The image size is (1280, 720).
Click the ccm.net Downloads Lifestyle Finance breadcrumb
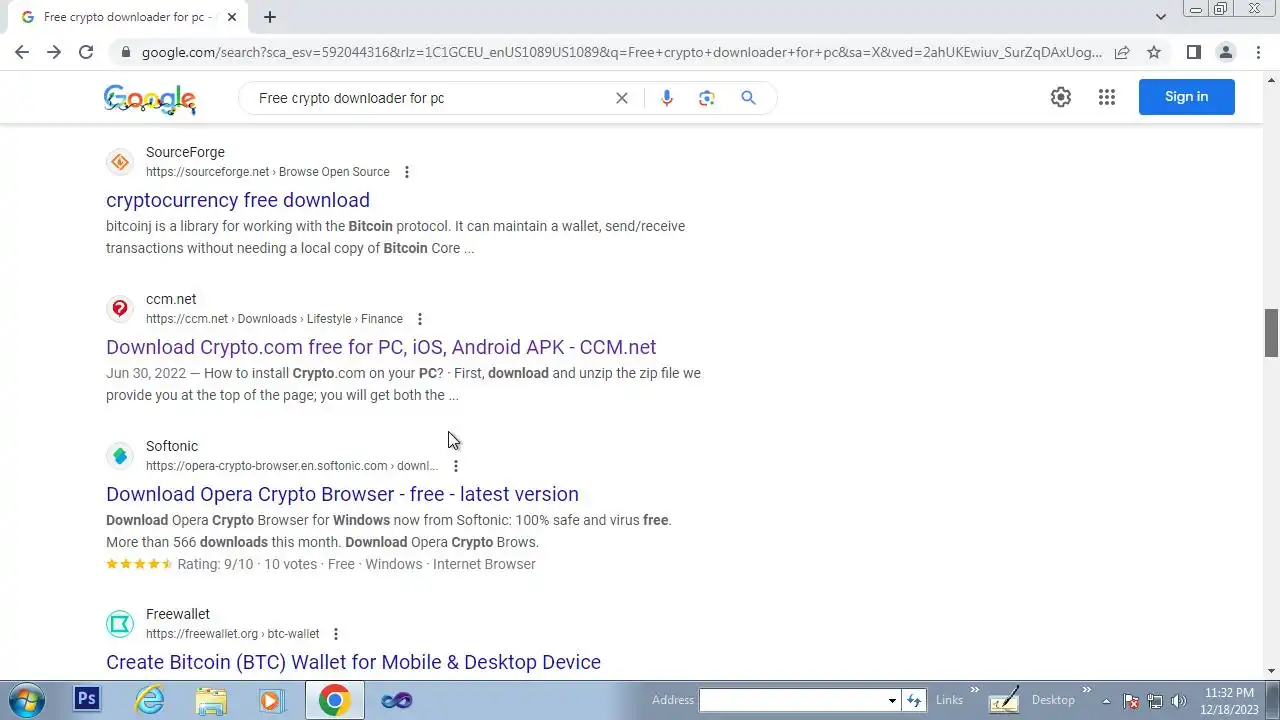click(274, 319)
